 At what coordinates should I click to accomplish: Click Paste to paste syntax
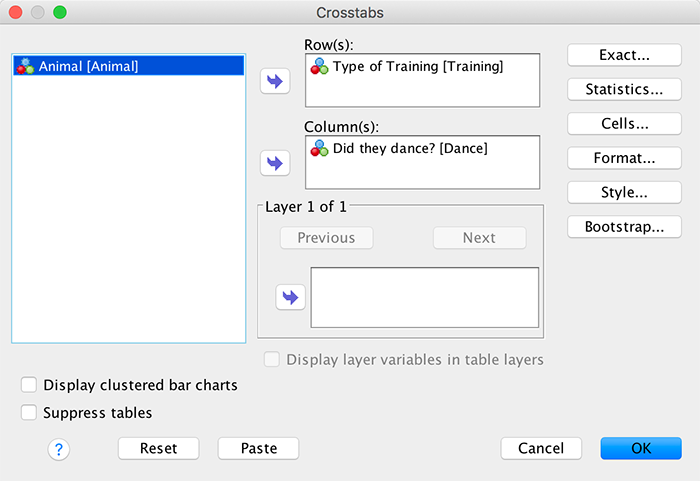click(x=258, y=449)
